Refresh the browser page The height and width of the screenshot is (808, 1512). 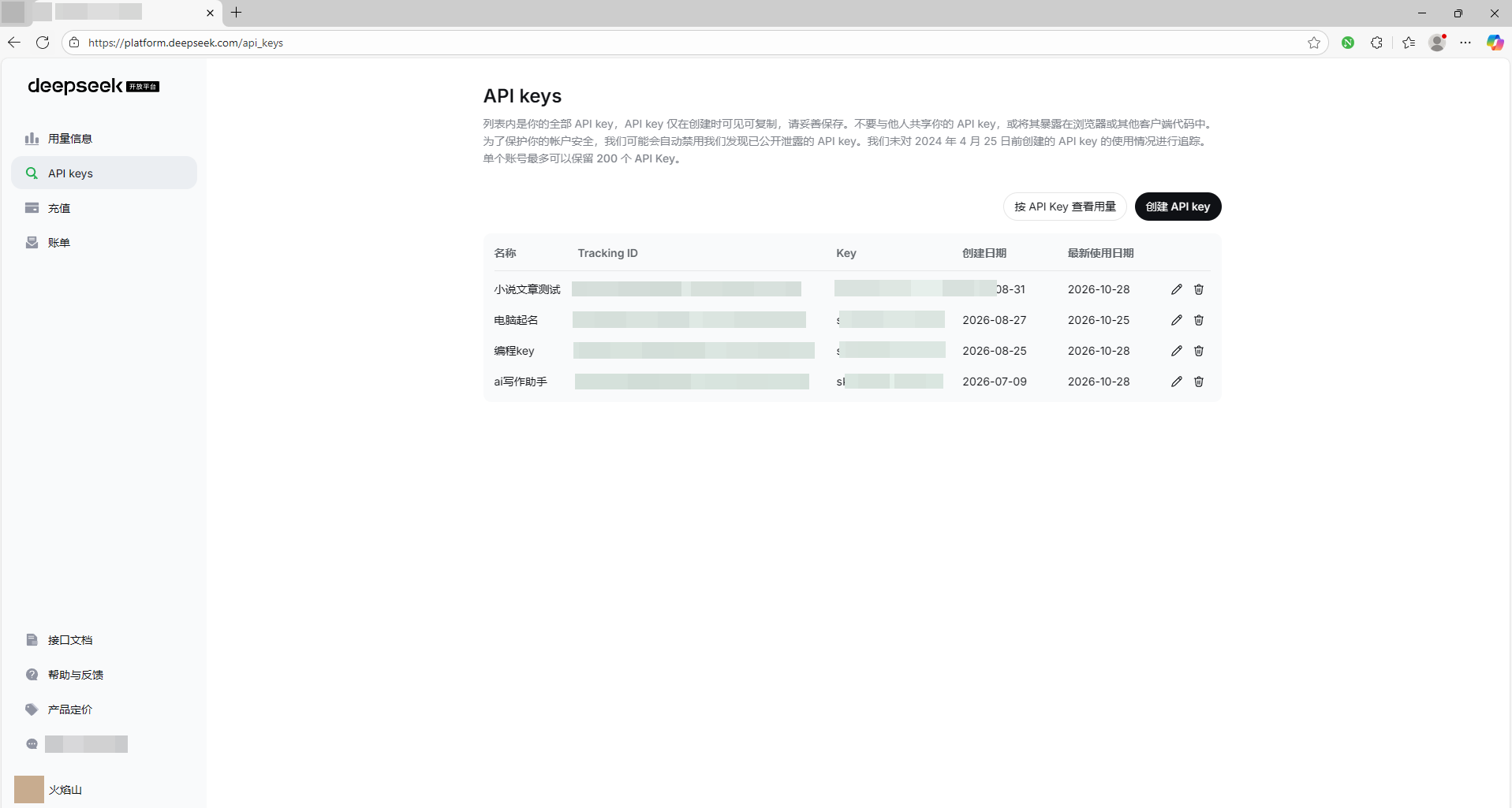[x=43, y=43]
